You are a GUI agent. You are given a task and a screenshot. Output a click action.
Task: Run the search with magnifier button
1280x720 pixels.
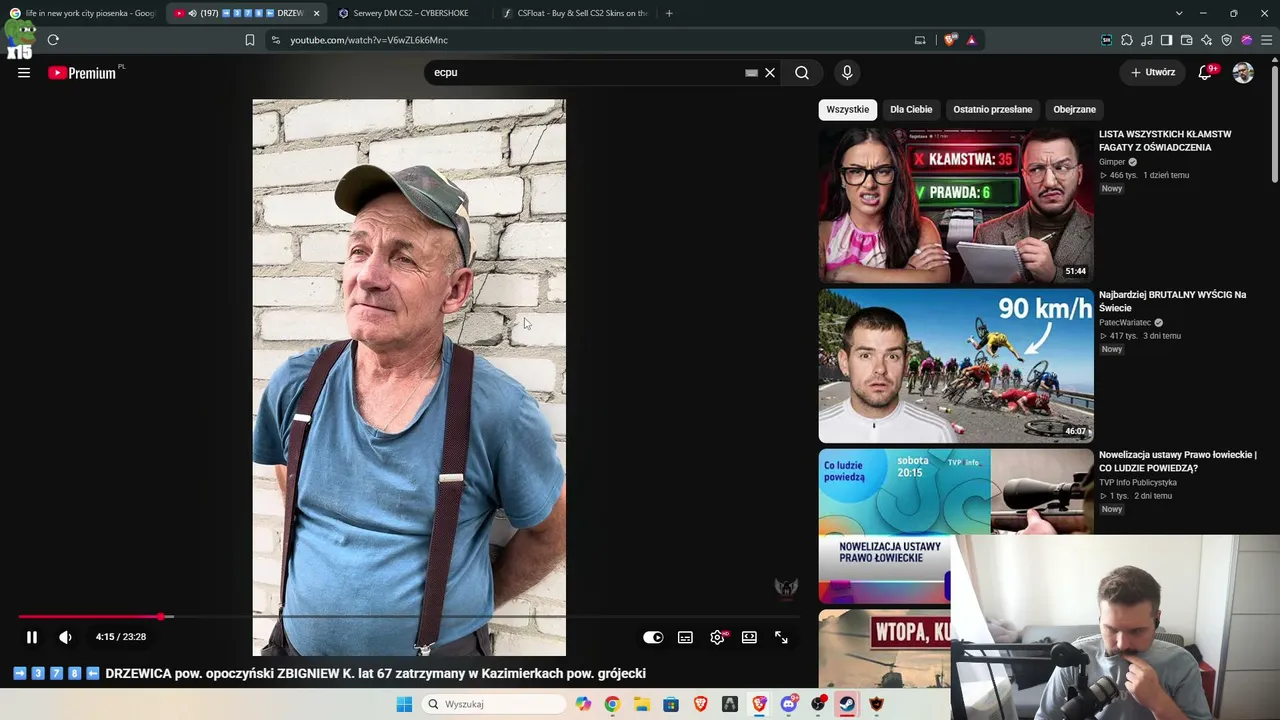[802, 72]
